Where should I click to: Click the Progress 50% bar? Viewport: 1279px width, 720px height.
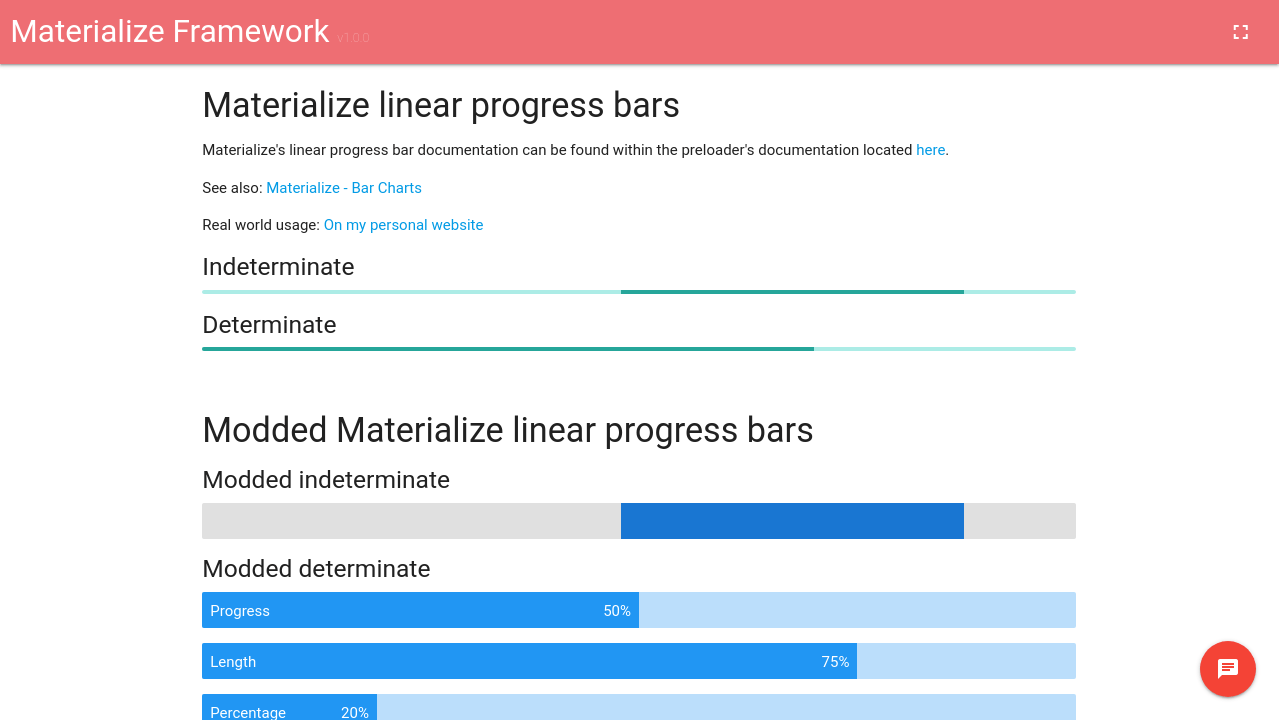click(x=638, y=610)
